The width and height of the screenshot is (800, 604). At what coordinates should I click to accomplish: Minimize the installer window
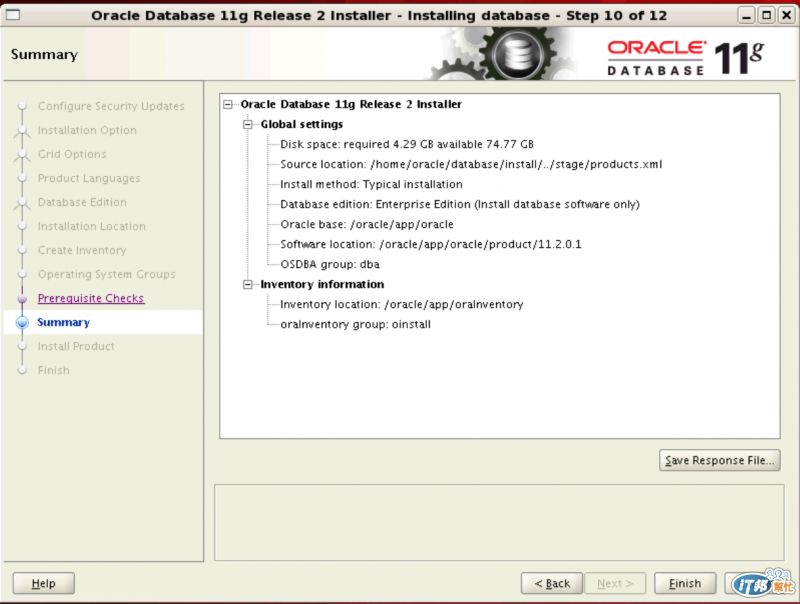pyautogui.click(x=746, y=15)
